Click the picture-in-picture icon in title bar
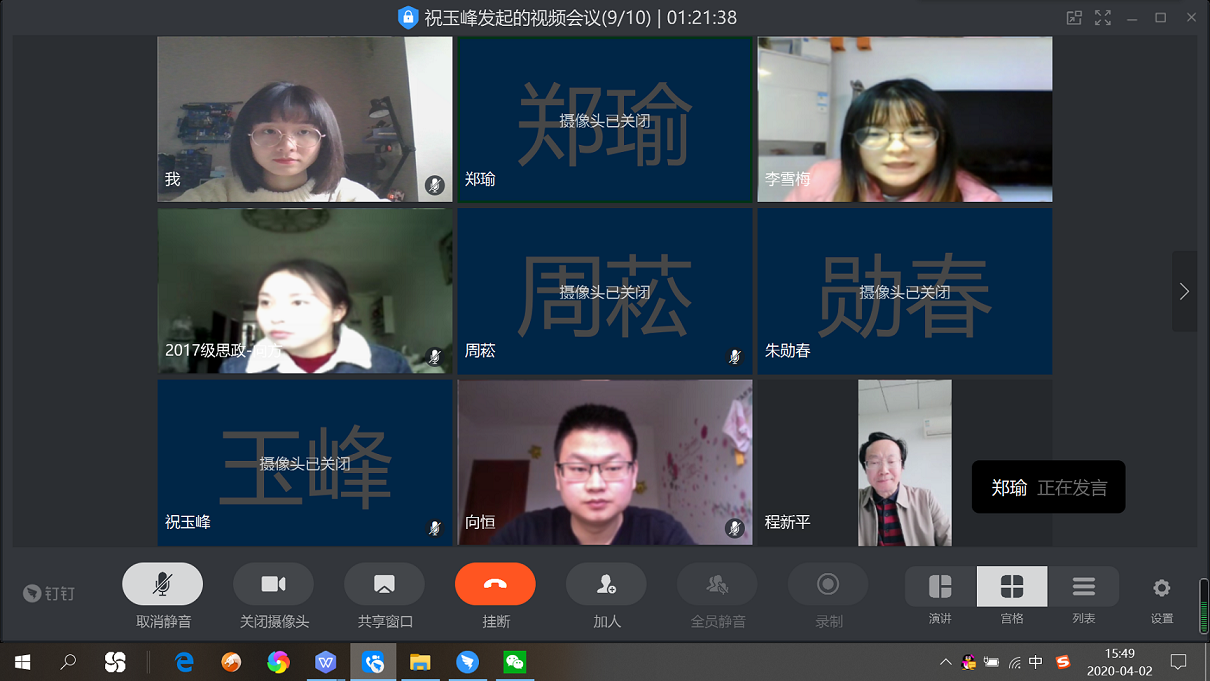Viewport: 1210px width, 681px height. (1074, 18)
